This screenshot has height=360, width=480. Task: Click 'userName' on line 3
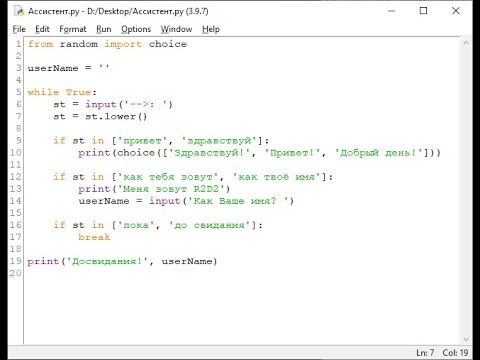[53, 68]
